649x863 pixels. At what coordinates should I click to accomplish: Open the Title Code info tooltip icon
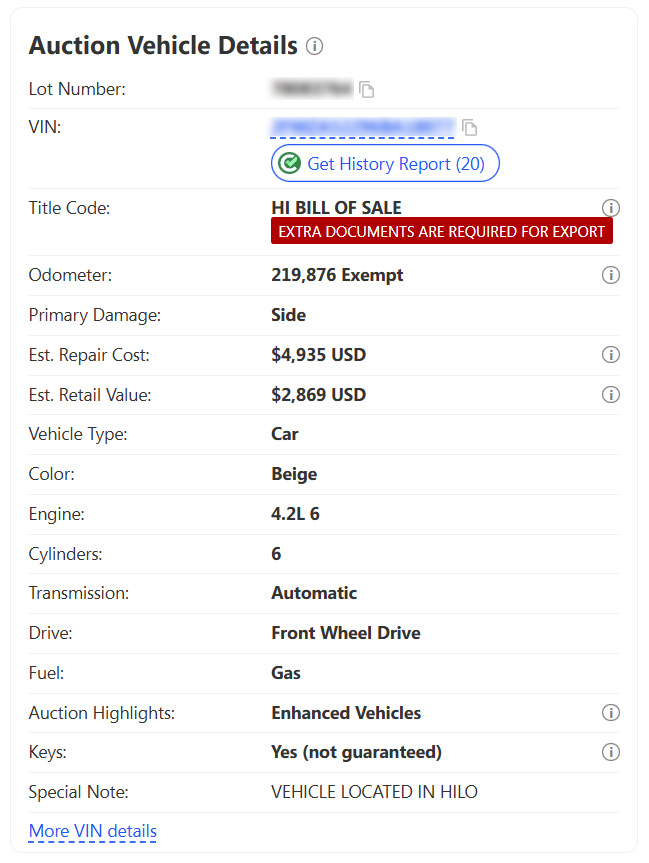[x=611, y=208]
